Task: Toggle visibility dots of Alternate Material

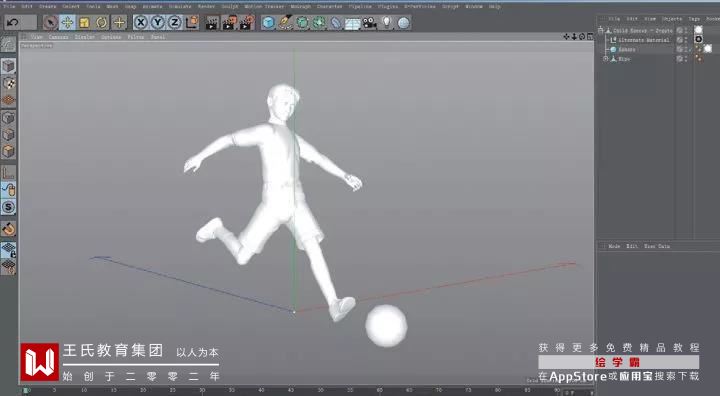Action: tap(686, 40)
